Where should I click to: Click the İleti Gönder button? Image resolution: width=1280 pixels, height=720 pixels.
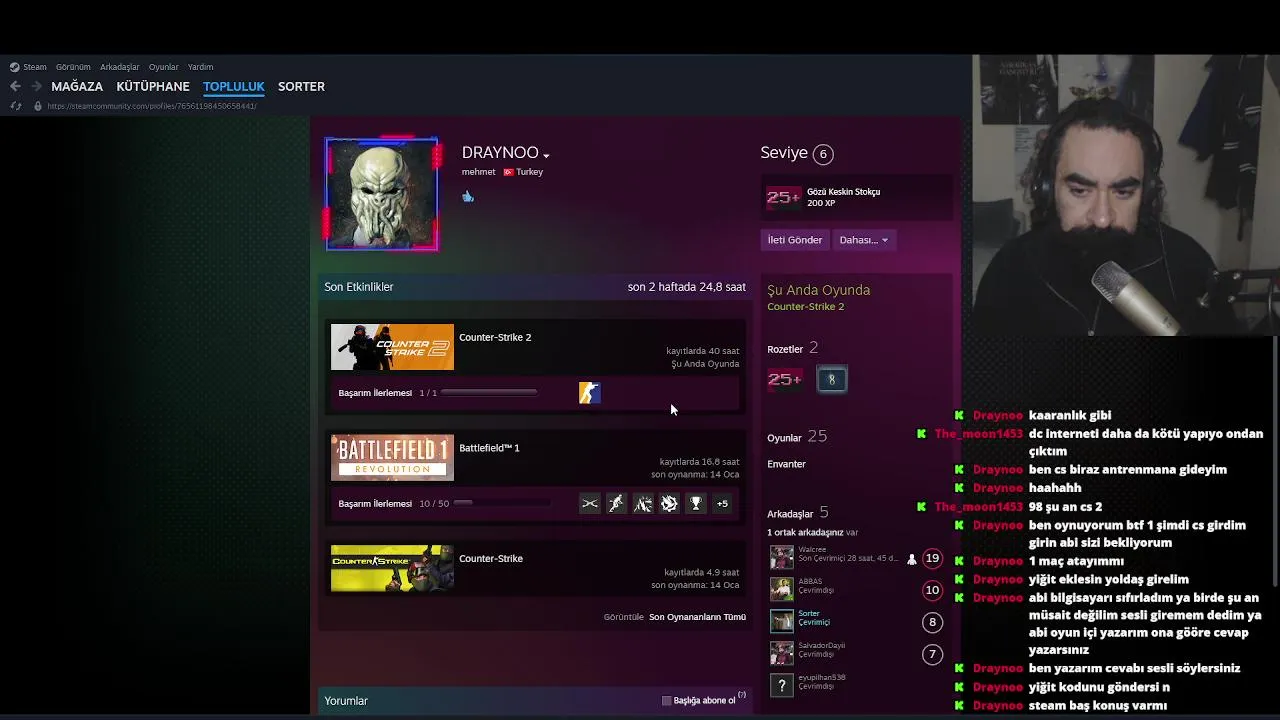tap(794, 240)
